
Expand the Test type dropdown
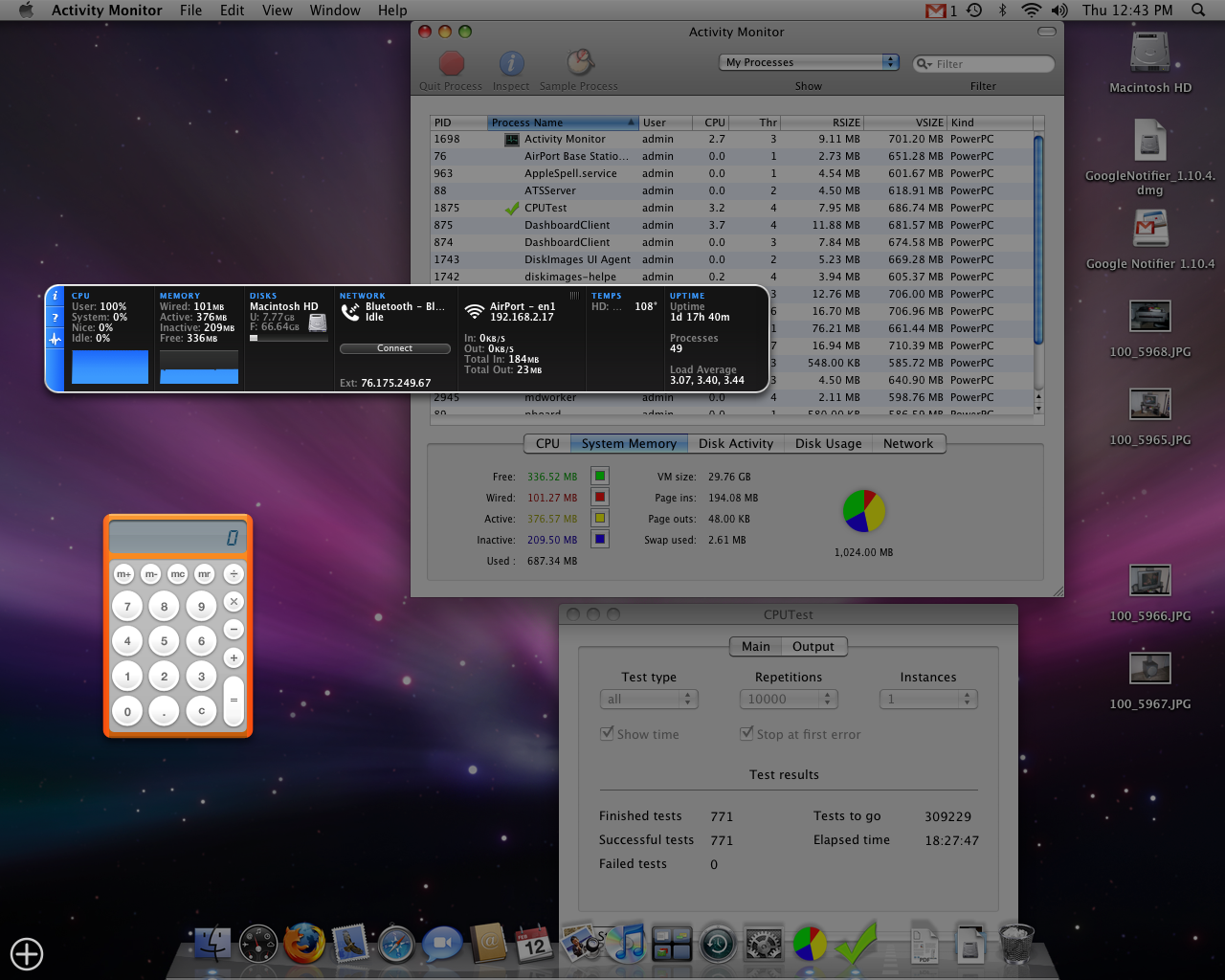point(649,700)
